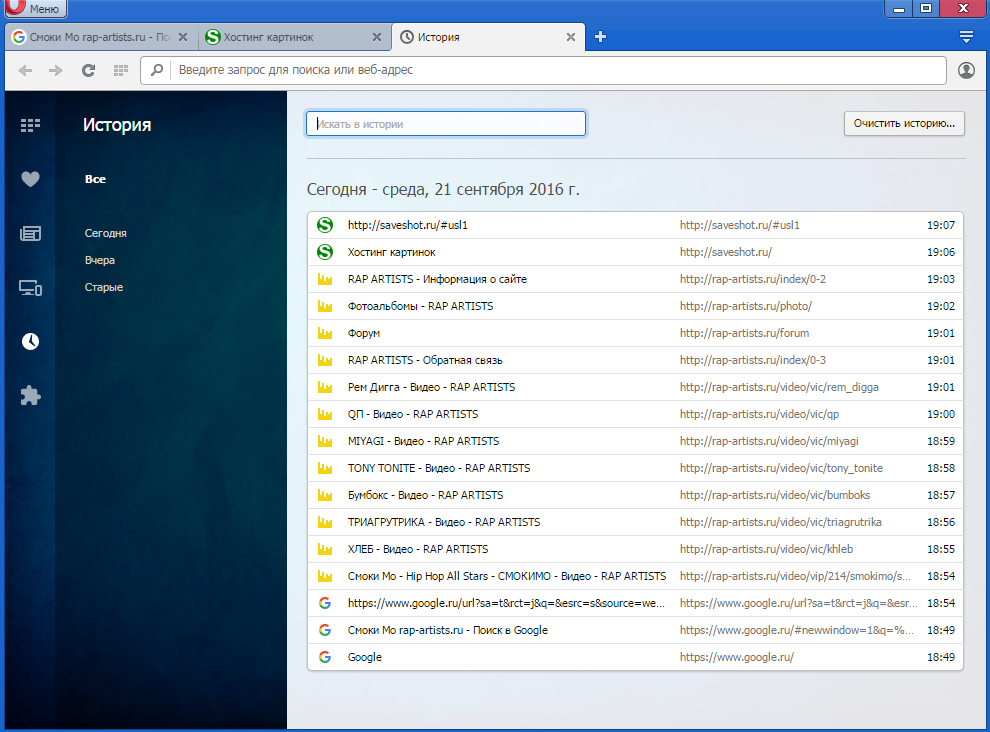Click the Искать в истории search box

[x=446, y=124]
